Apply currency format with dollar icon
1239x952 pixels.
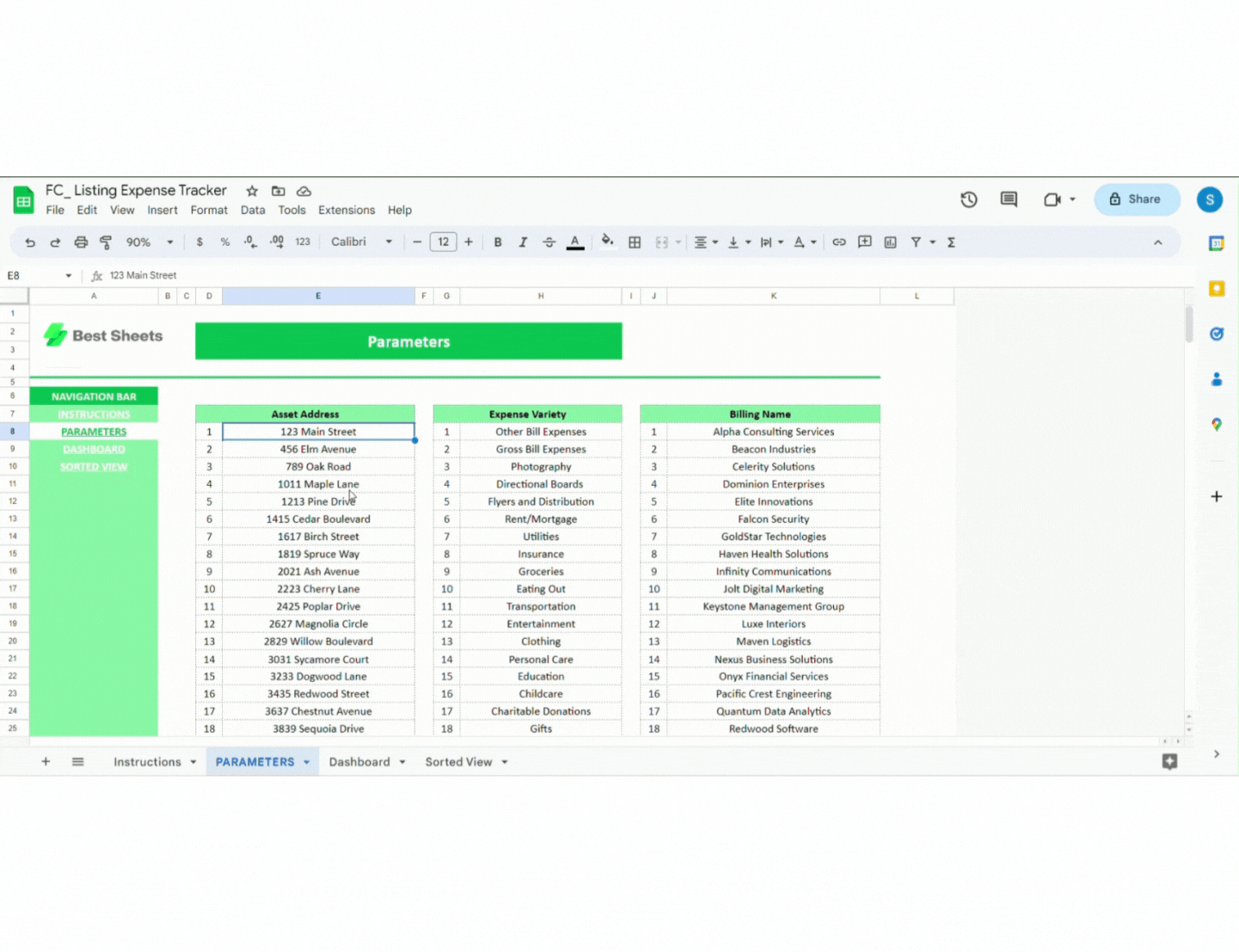click(x=200, y=243)
